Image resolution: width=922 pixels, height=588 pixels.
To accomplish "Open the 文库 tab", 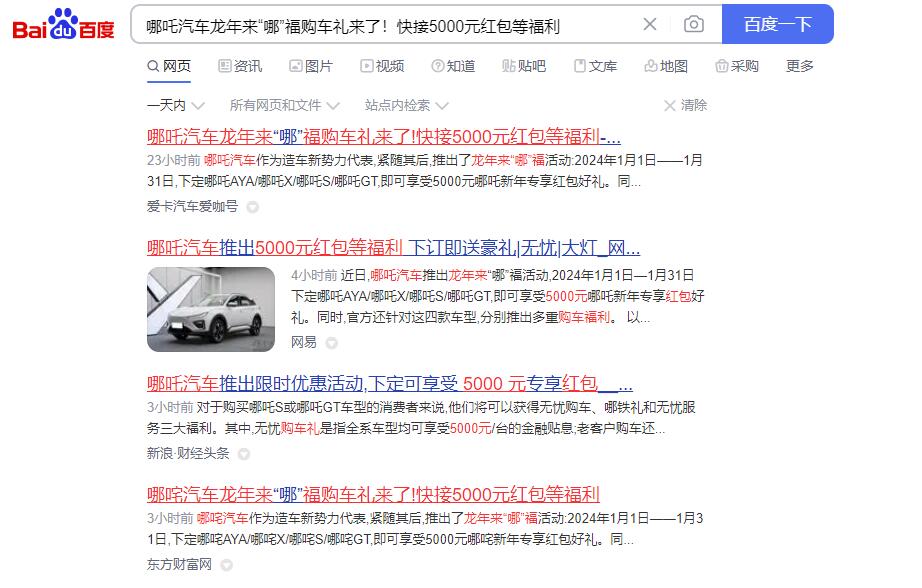I will point(596,66).
